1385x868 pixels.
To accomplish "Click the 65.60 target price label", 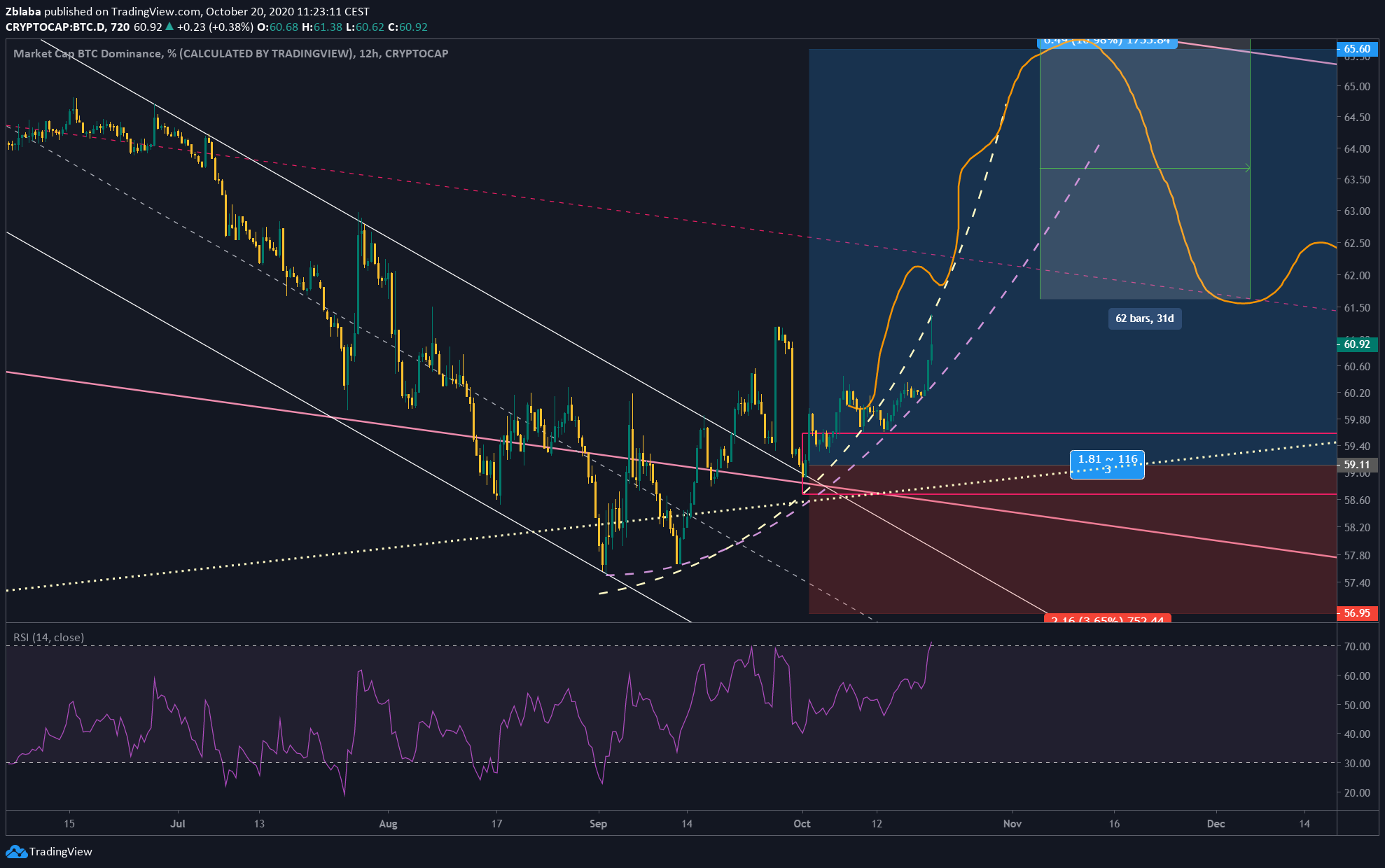I will click(1357, 48).
